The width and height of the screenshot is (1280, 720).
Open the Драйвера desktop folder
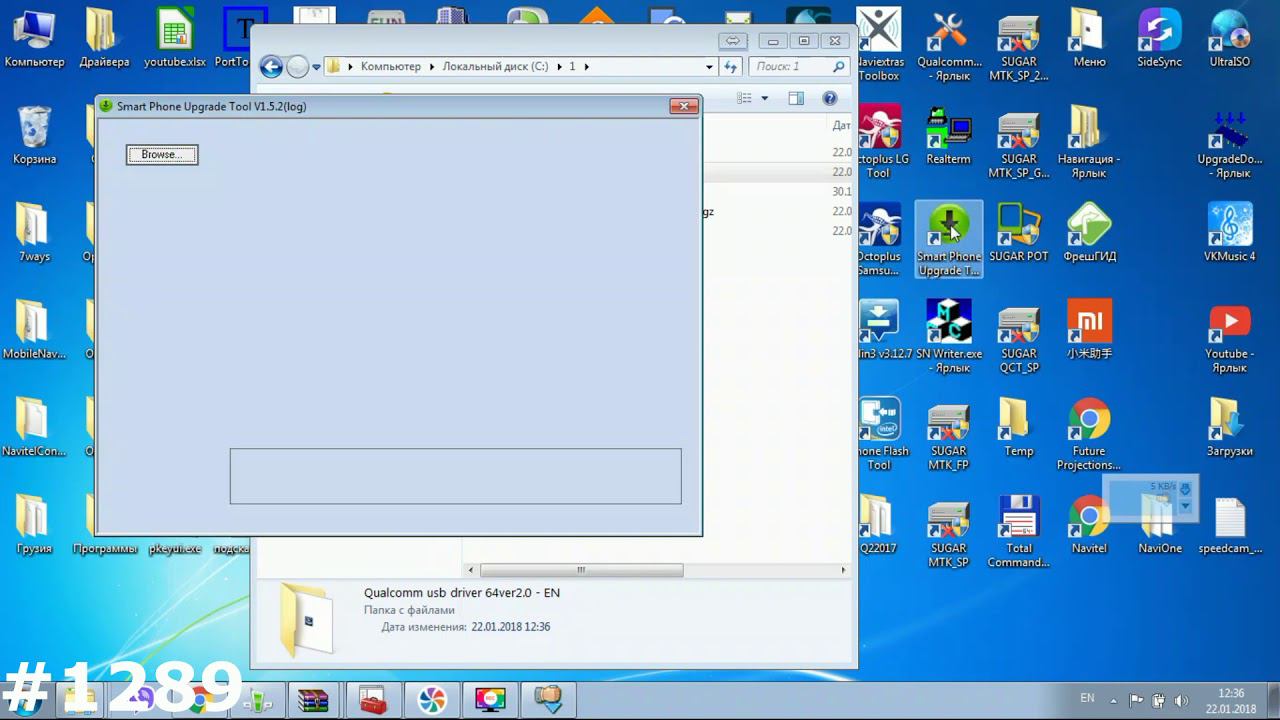104,38
